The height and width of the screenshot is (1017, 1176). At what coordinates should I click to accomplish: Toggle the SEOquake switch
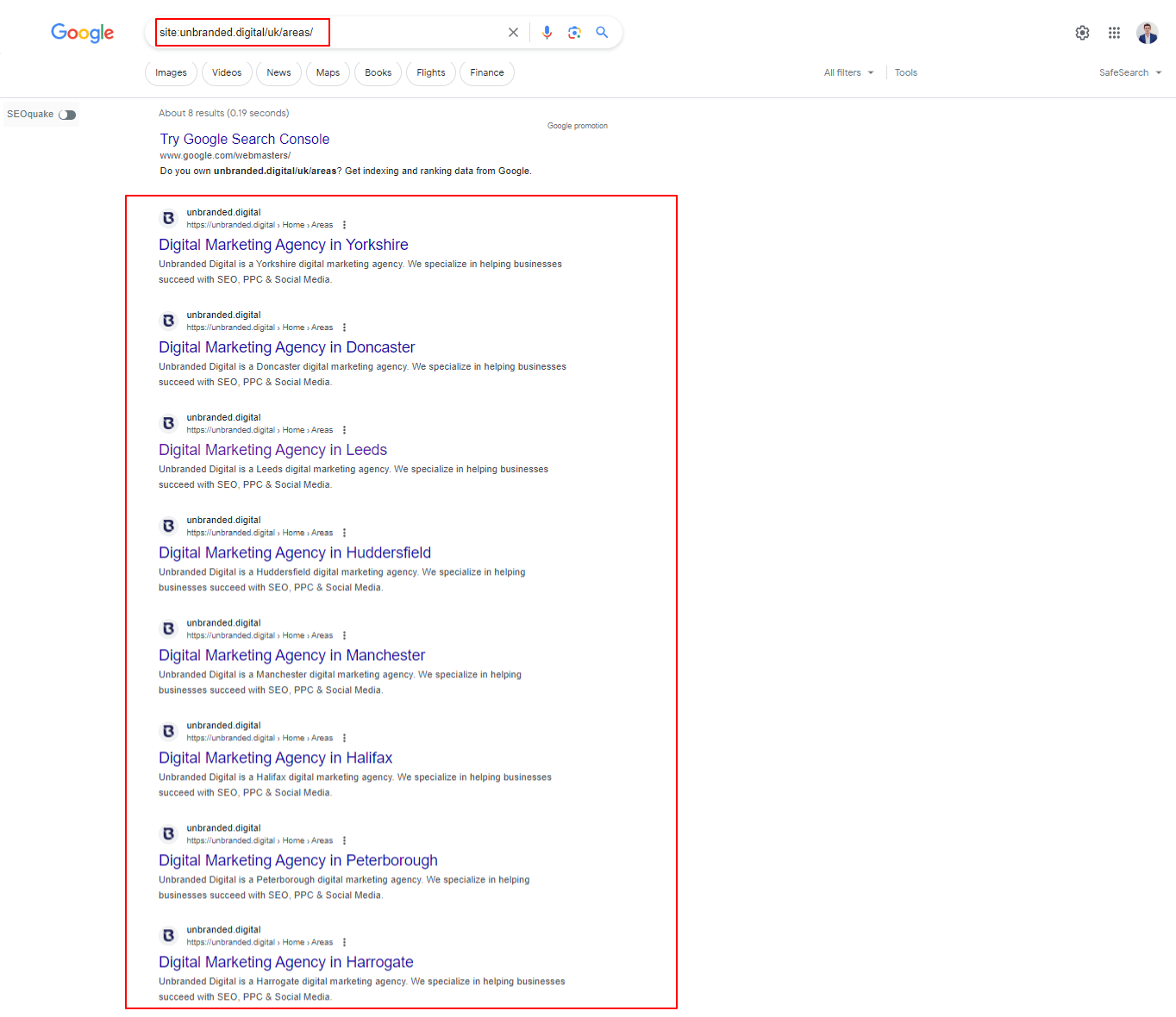pyautogui.click(x=67, y=115)
